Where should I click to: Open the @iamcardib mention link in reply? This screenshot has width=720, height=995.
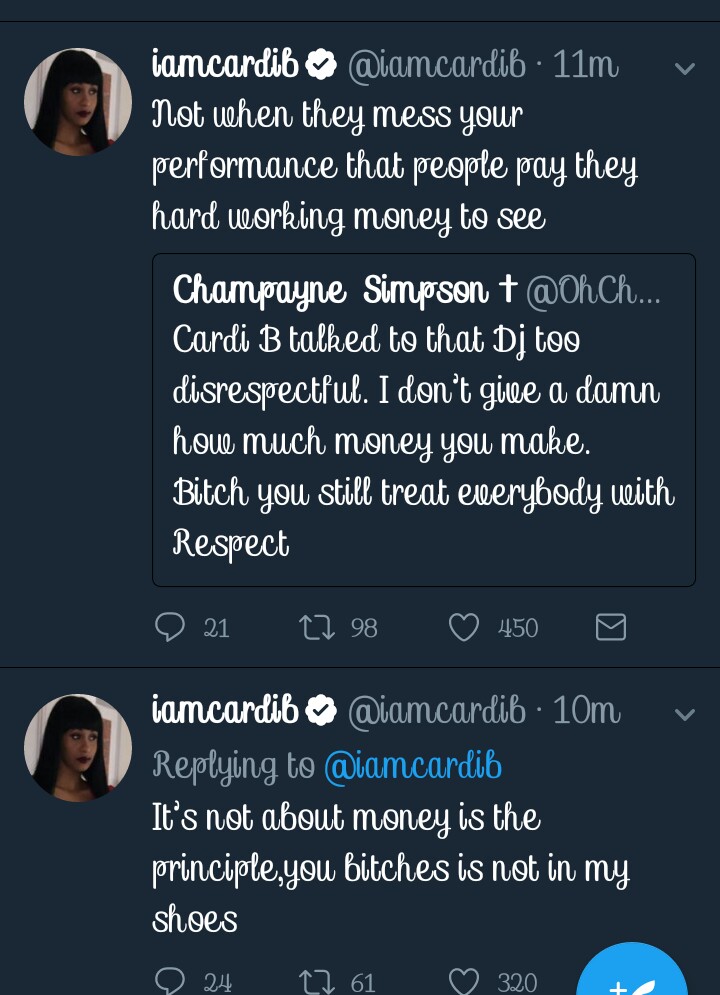(412, 766)
